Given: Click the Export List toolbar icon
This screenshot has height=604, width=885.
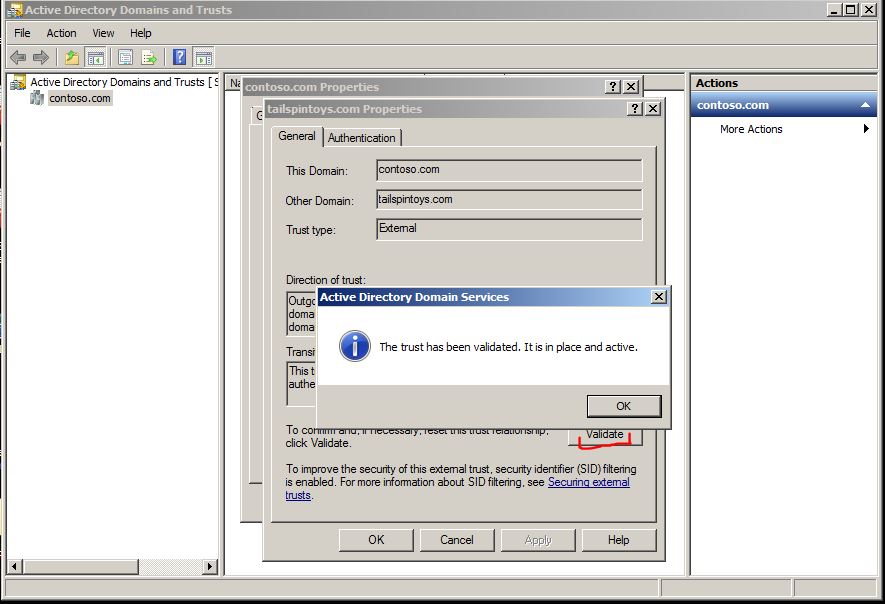Looking at the screenshot, I should (x=149, y=57).
